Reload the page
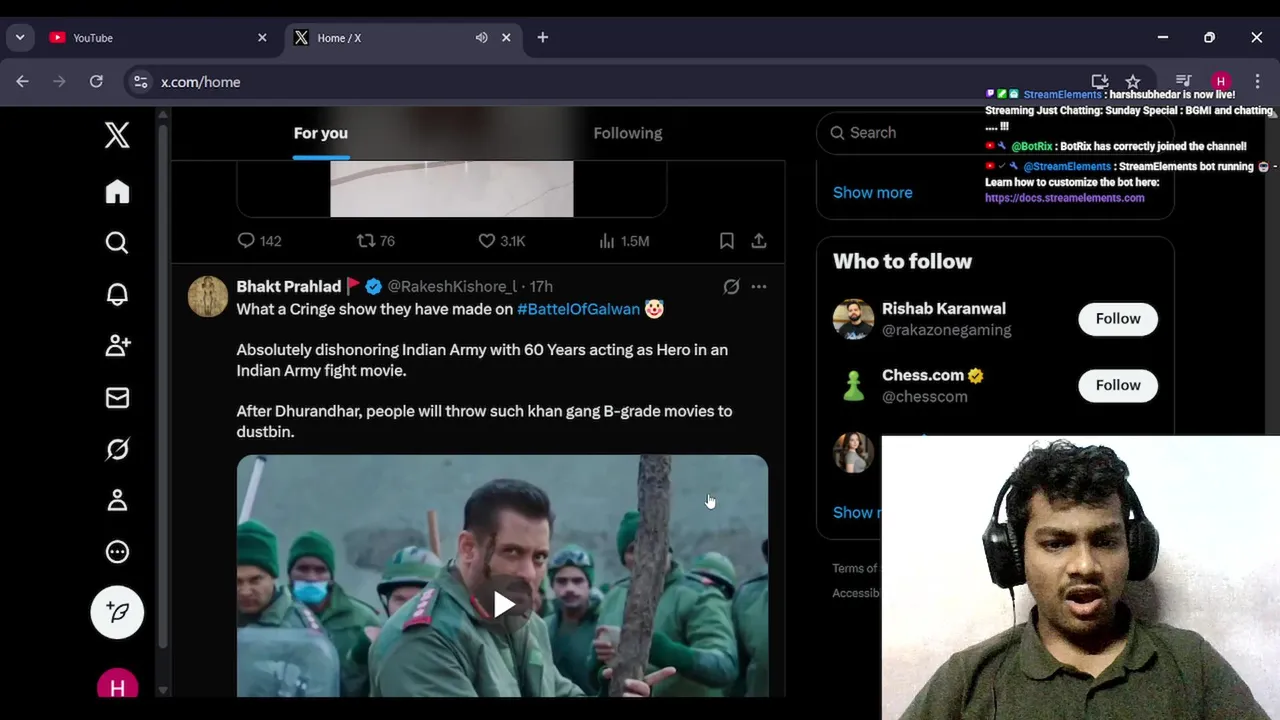Viewport: 1280px width, 720px height. pyautogui.click(x=96, y=82)
